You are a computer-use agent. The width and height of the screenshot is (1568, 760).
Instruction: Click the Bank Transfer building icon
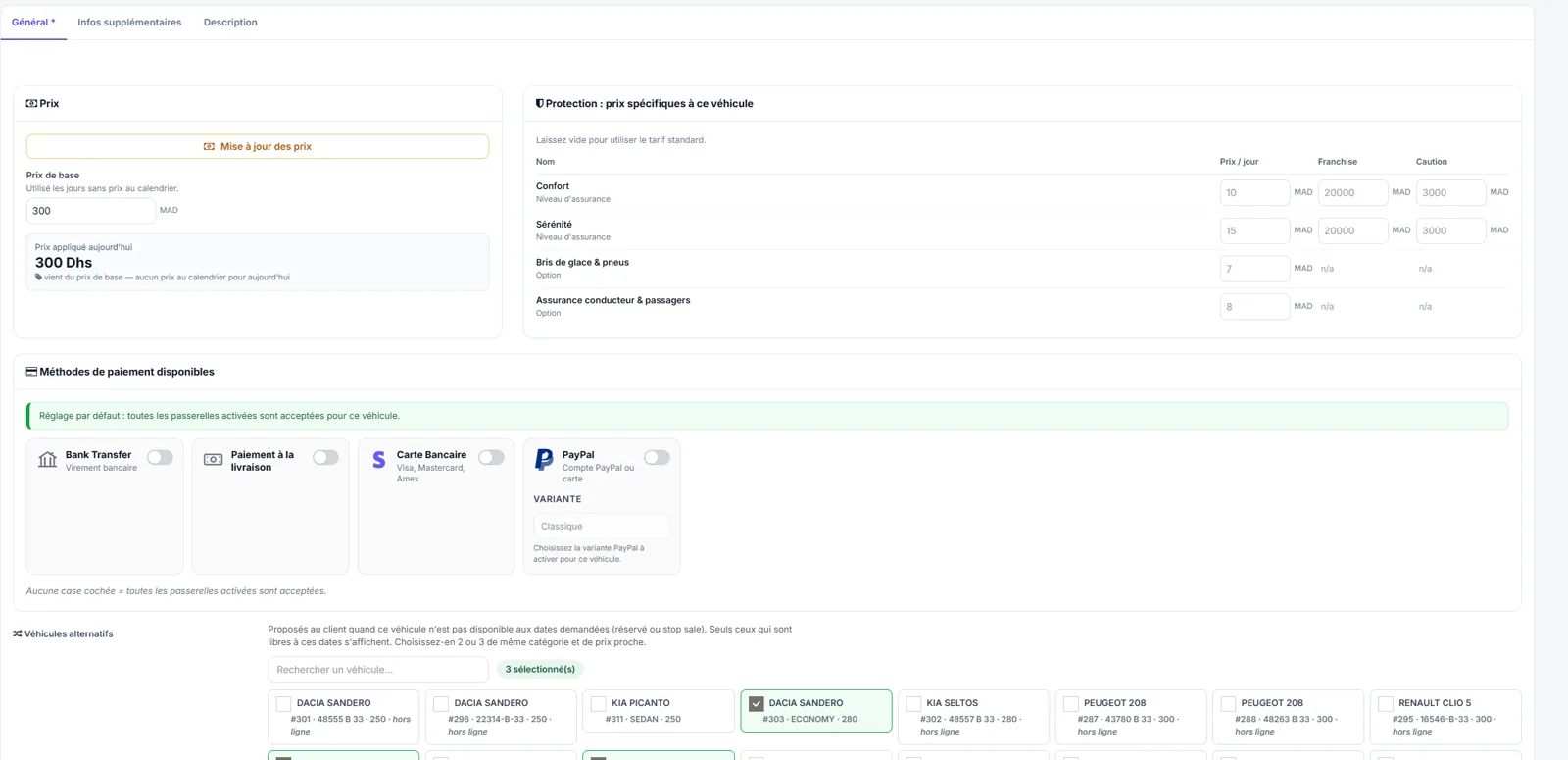point(47,459)
